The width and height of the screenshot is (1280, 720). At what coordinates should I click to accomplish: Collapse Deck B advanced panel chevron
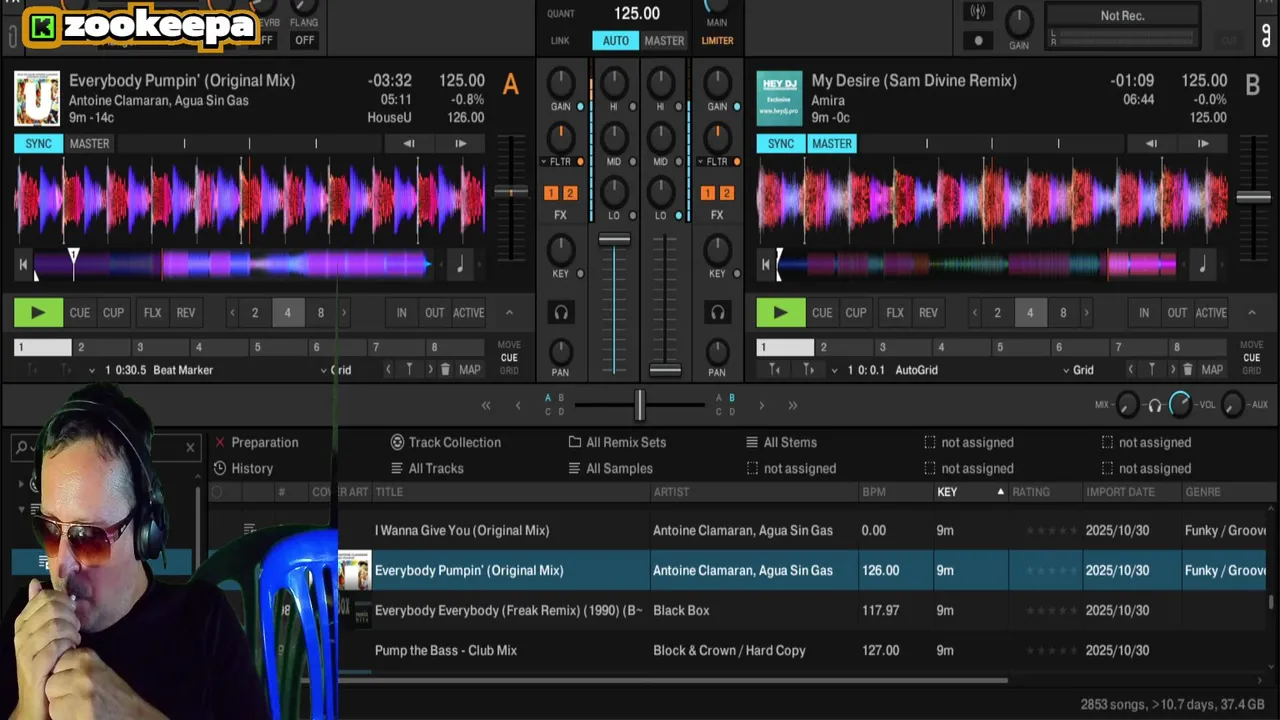click(x=1251, y=313)
